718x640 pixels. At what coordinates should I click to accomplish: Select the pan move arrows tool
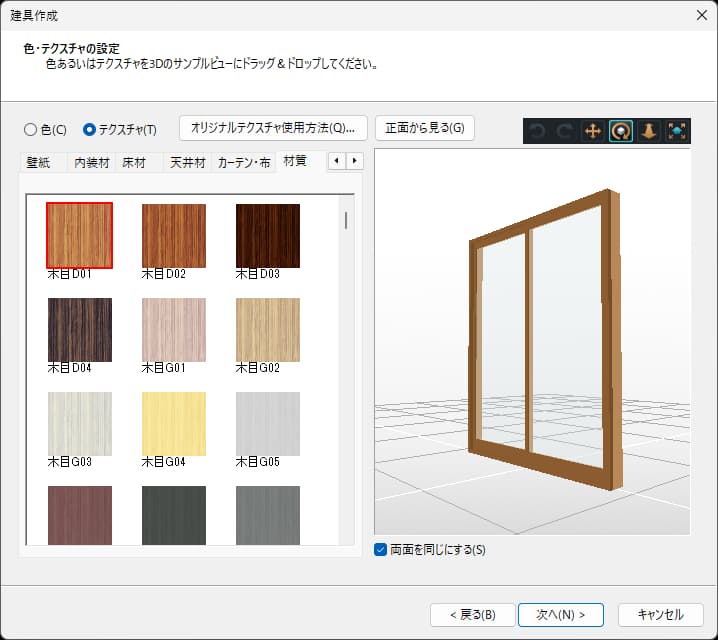pyautogui.click(x=593, y=131)
